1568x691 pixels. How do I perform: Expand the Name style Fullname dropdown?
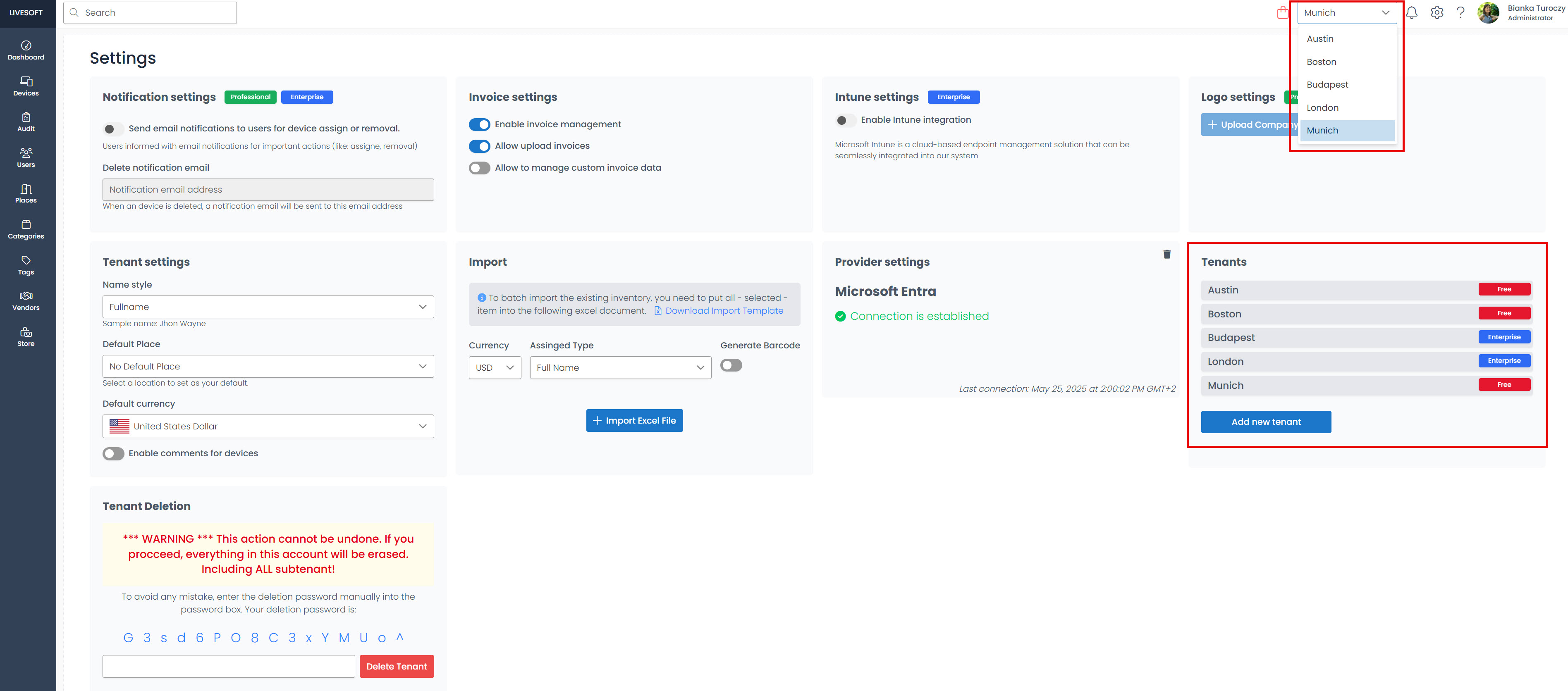pyautogui.click(x=268, y=307)
